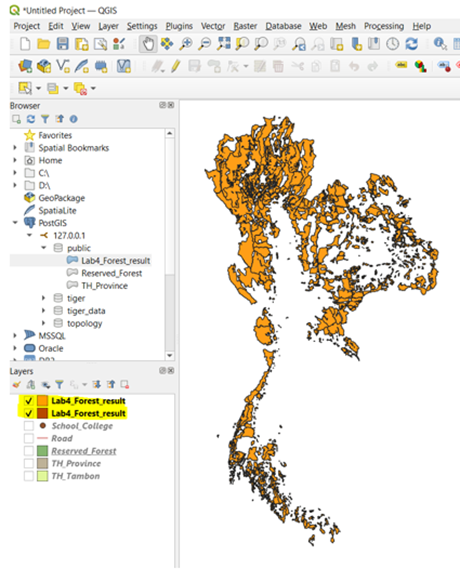Open project using folder icon

[43, 44]
